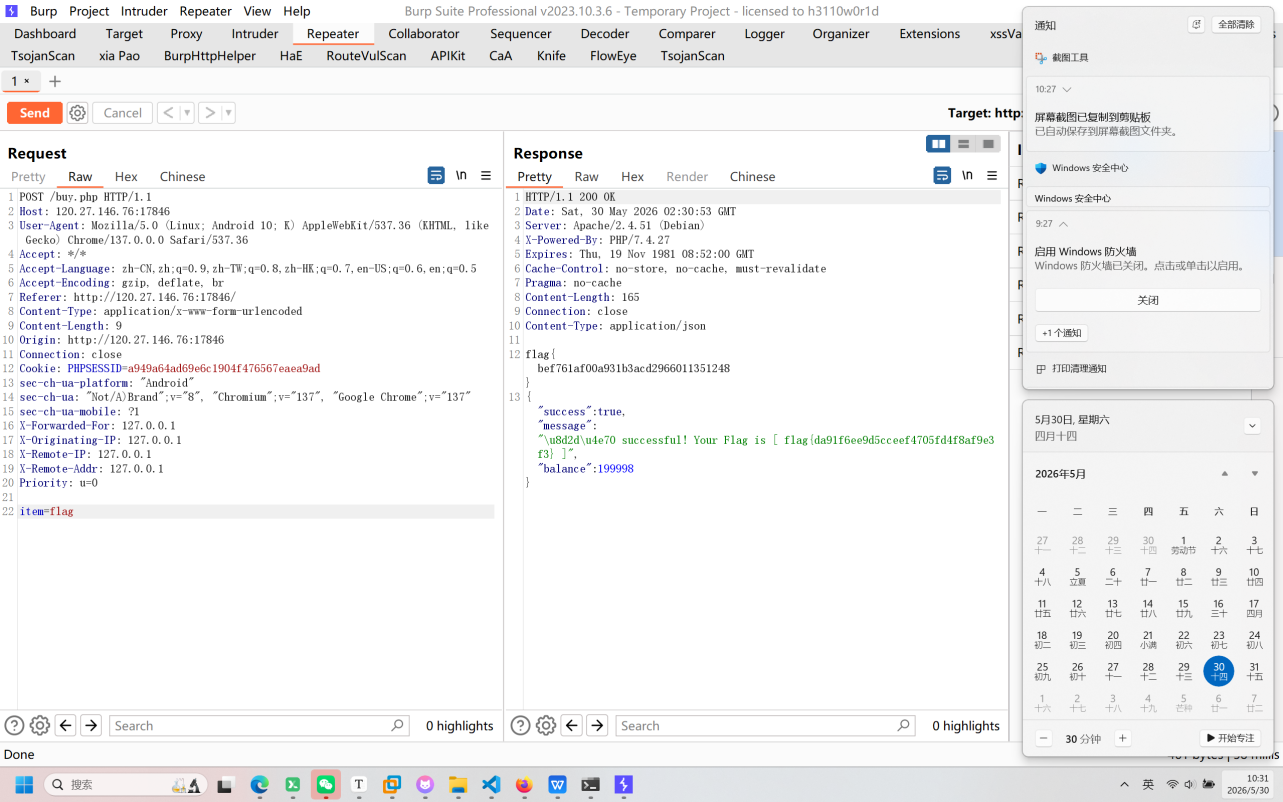The image size is (1283, 802).
Task: Open the Knife extension tab
Action: coord(551,55)
